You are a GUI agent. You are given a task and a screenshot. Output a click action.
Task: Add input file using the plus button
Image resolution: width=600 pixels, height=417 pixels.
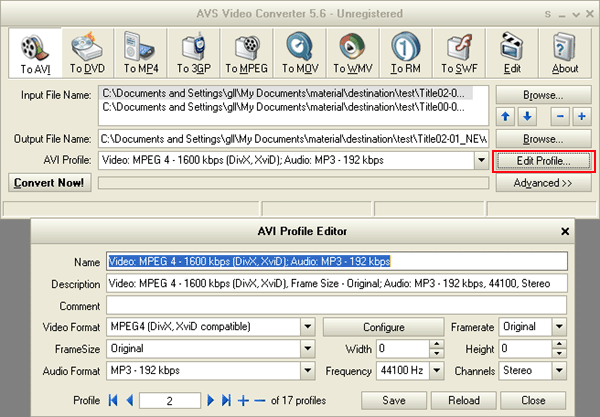point(582,117)
